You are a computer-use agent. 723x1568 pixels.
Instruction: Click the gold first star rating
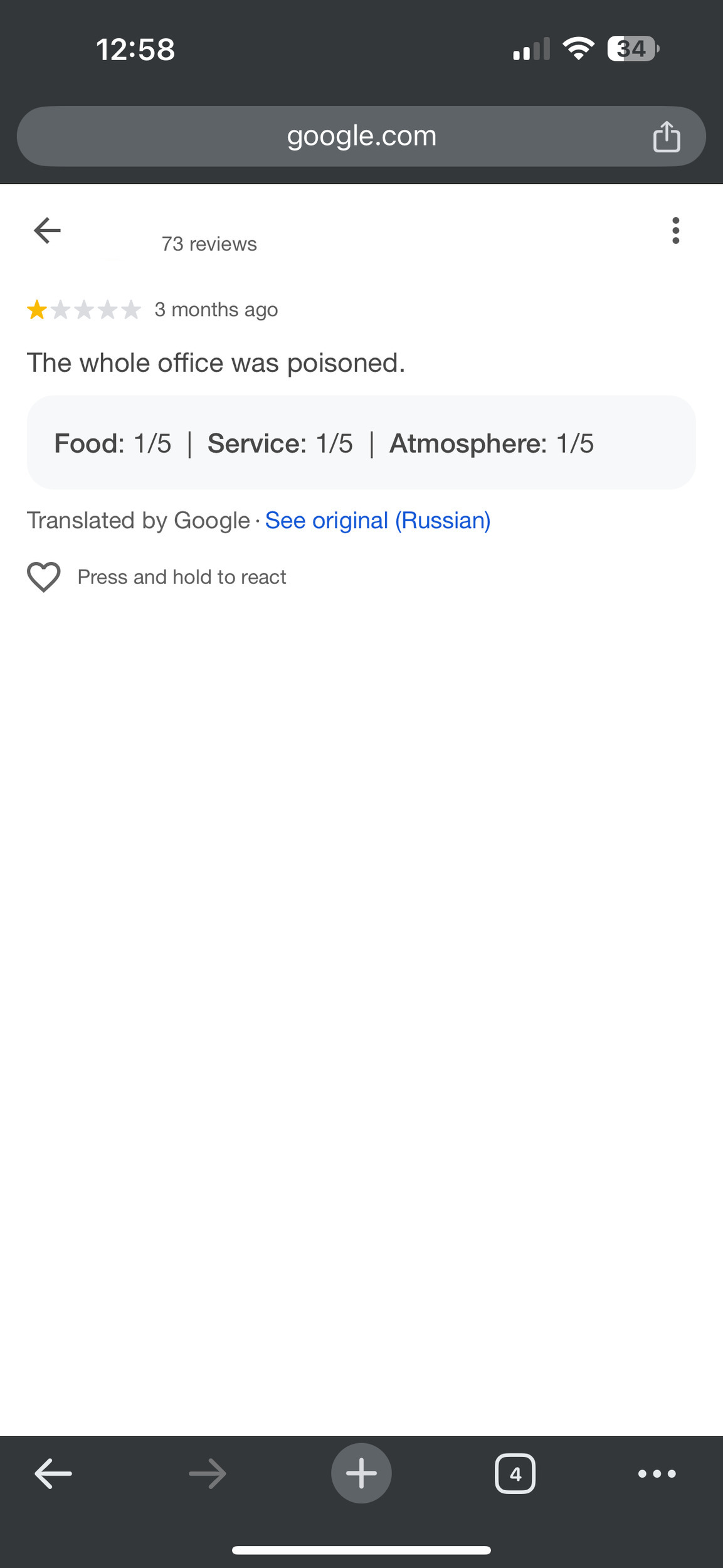click(x=37, y=310)
